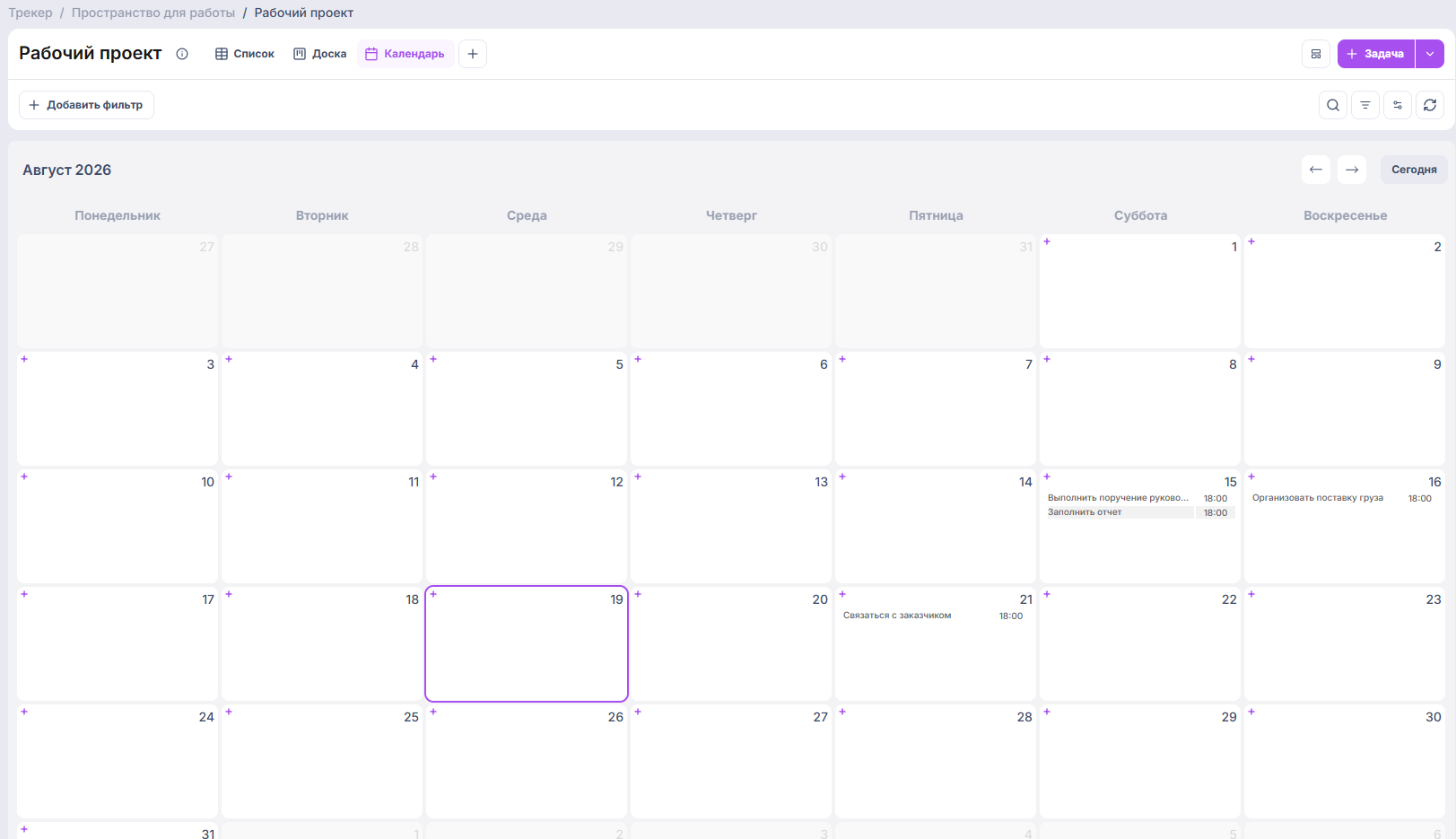Create a new task with Задача button

[1376, 54]
